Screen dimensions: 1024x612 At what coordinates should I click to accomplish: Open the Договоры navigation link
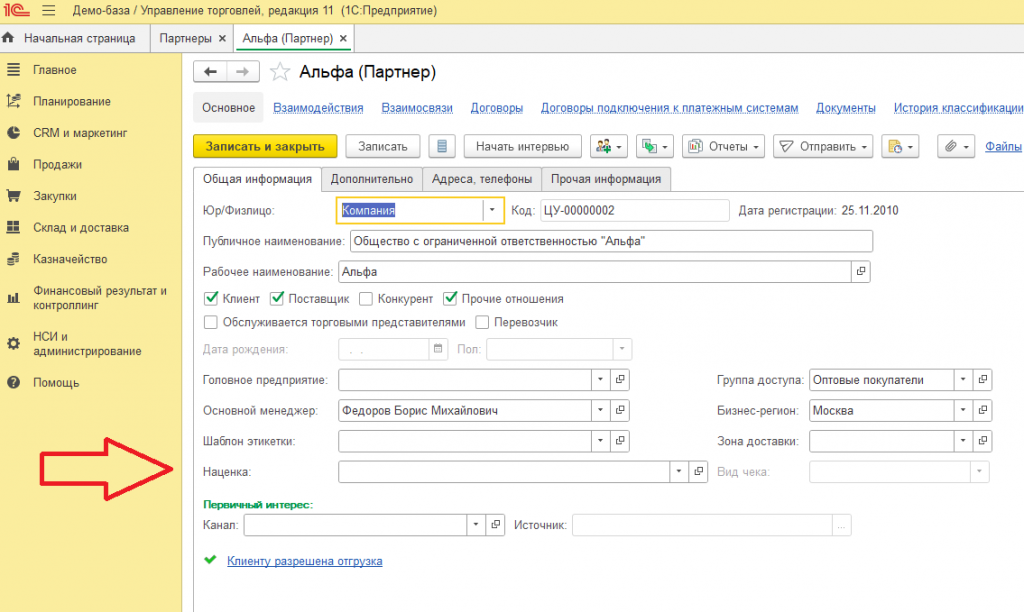click(497, 108)
